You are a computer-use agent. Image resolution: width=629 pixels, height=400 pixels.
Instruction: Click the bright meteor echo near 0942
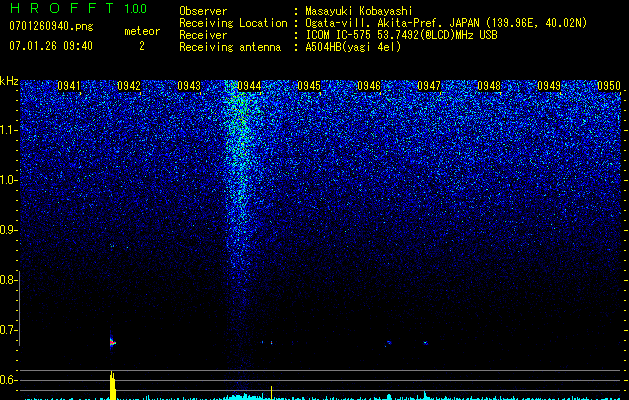click(112, 342)
